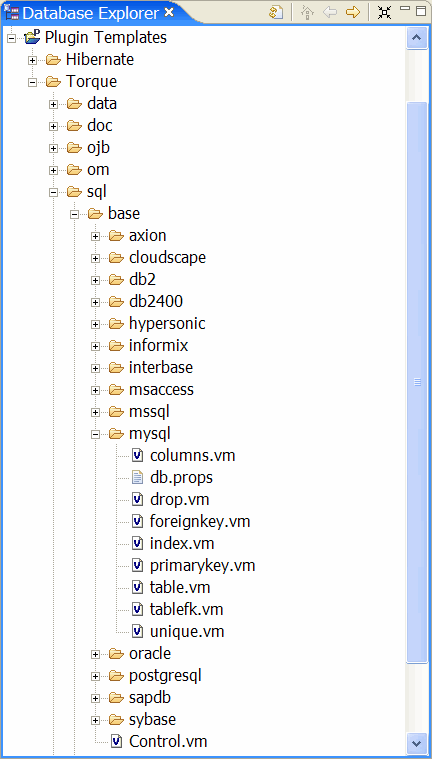Expand the oracle folder
Viewport: 432px width, 759px height.
(95, 654)
